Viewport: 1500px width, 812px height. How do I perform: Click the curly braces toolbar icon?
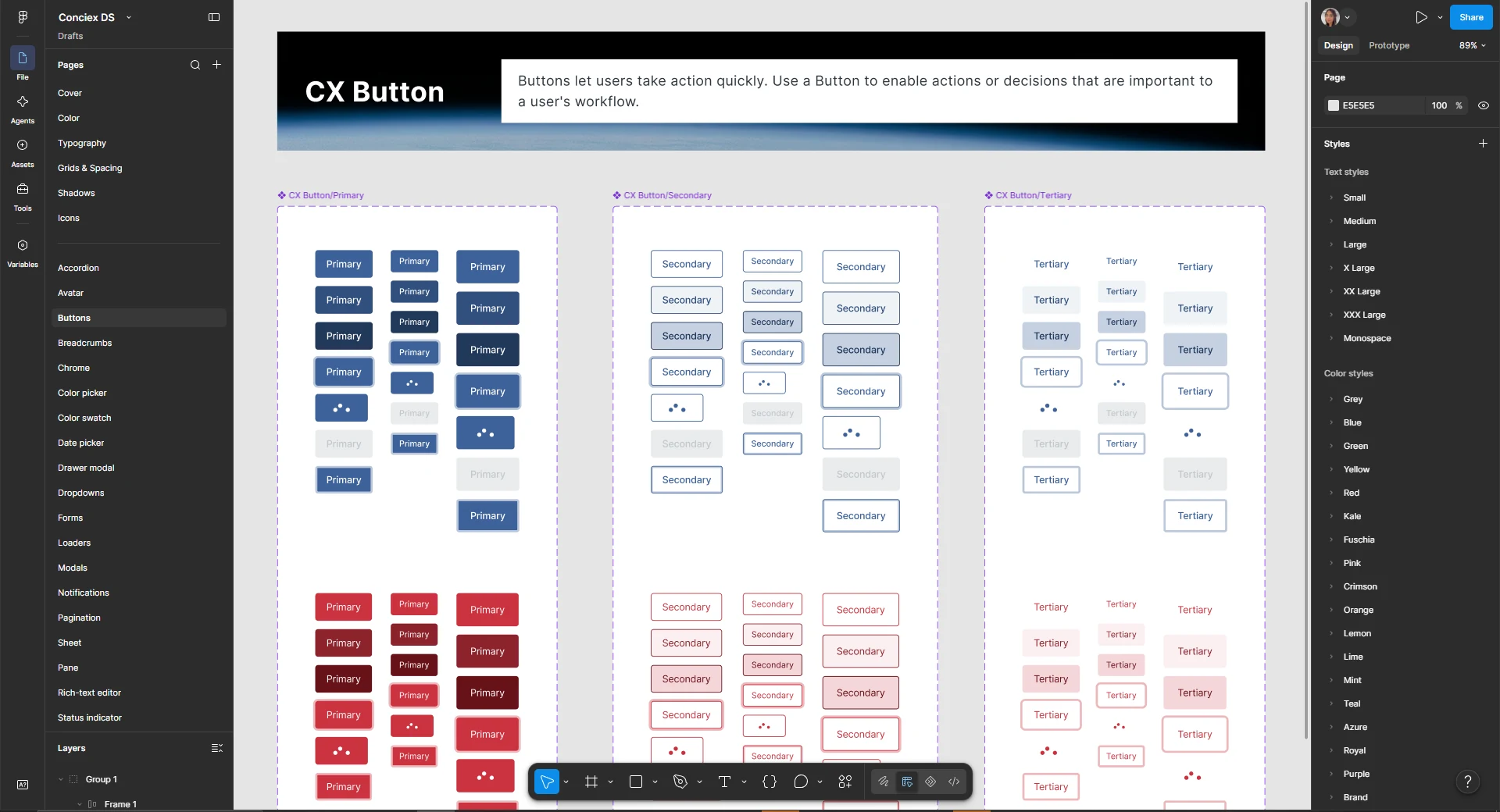click(770, 782)
